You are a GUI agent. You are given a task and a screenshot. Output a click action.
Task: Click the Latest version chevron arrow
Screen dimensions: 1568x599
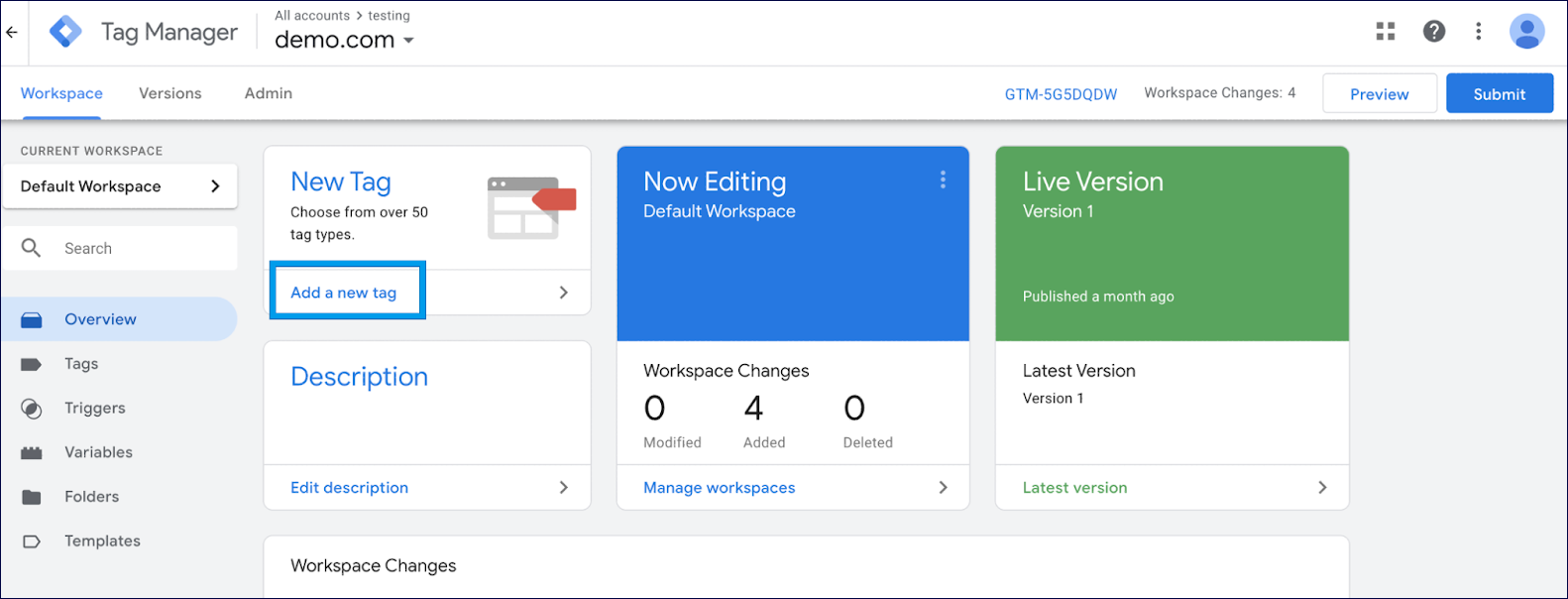coord(1322,487)
